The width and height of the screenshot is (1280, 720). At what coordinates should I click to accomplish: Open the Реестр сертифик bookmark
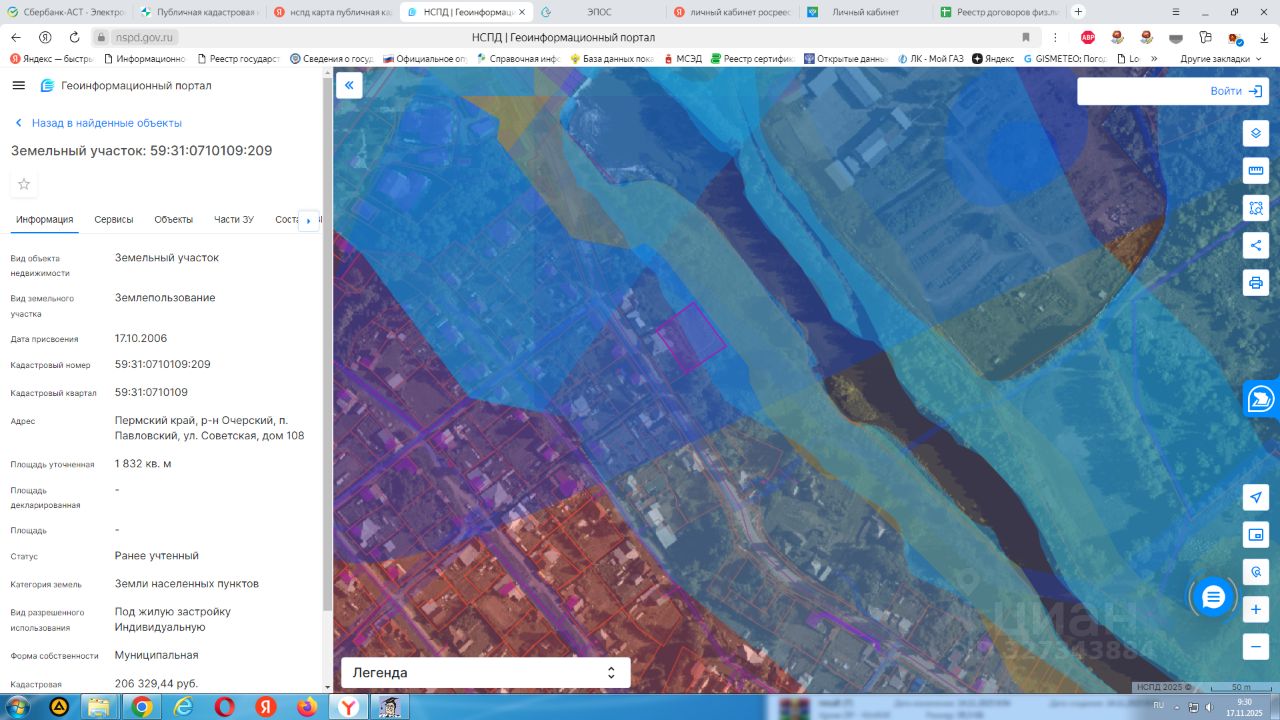click(754, 58)
